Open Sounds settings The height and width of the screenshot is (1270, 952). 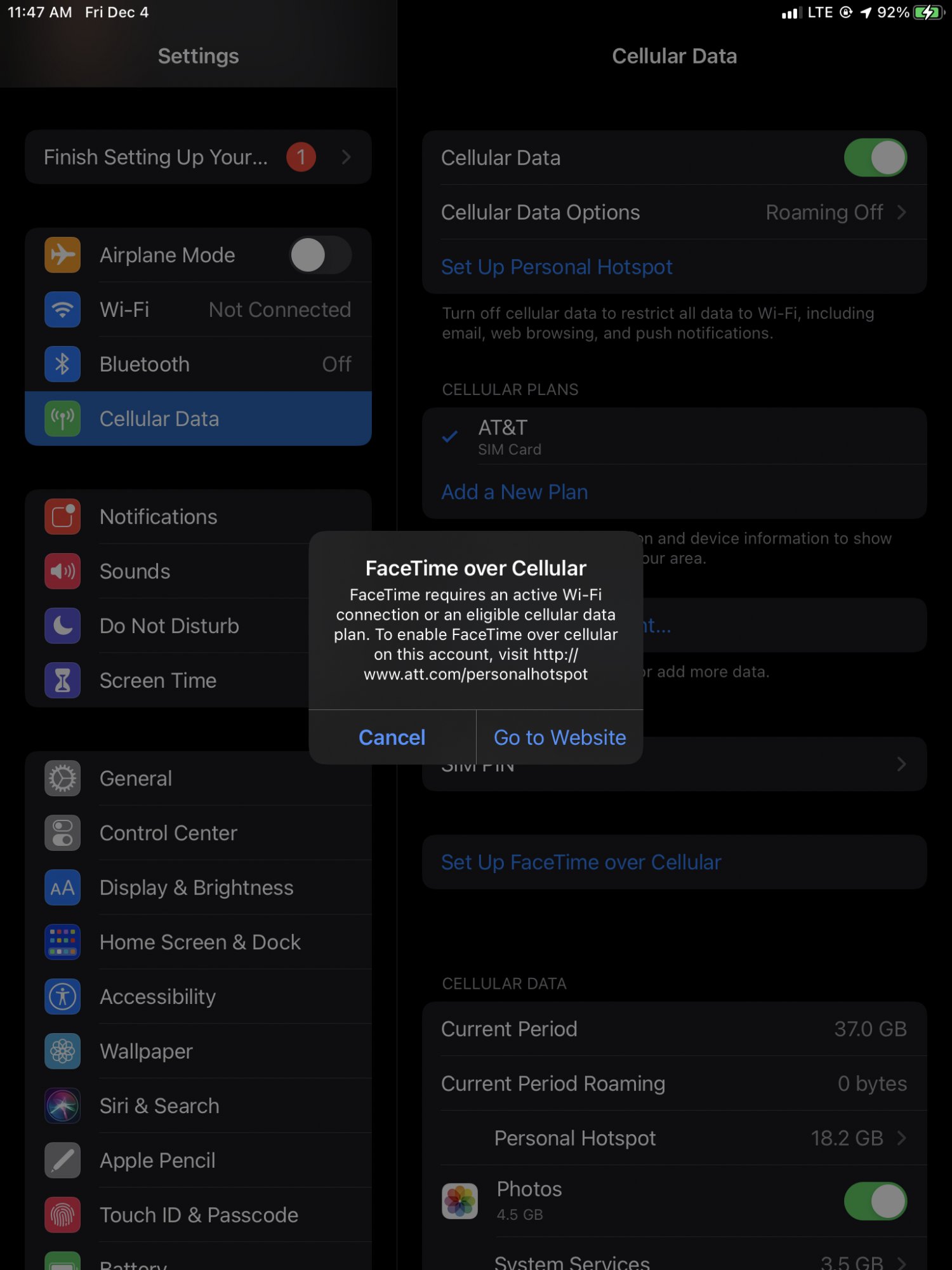198,571
